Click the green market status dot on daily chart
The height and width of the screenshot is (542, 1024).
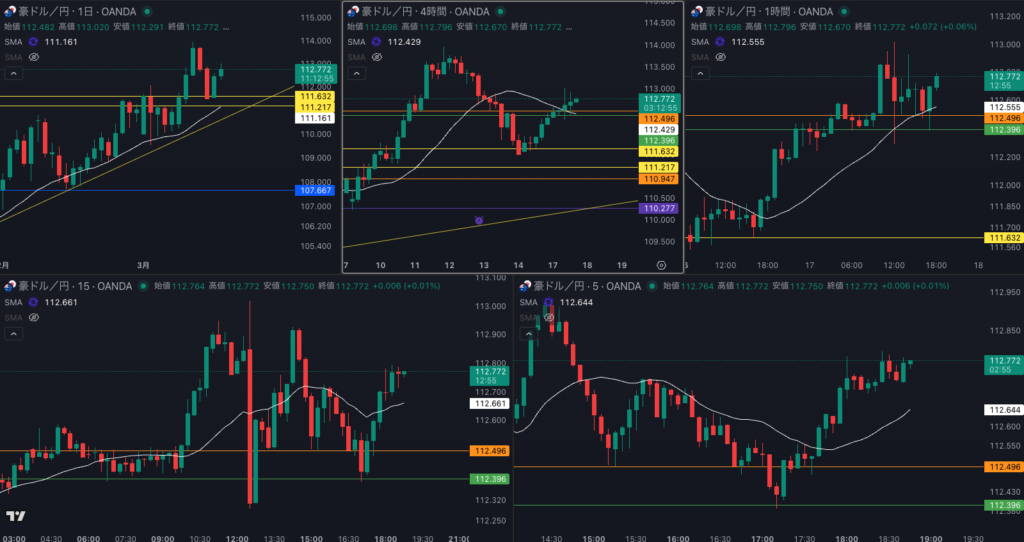pyautogui.click(x=147, y=11)
